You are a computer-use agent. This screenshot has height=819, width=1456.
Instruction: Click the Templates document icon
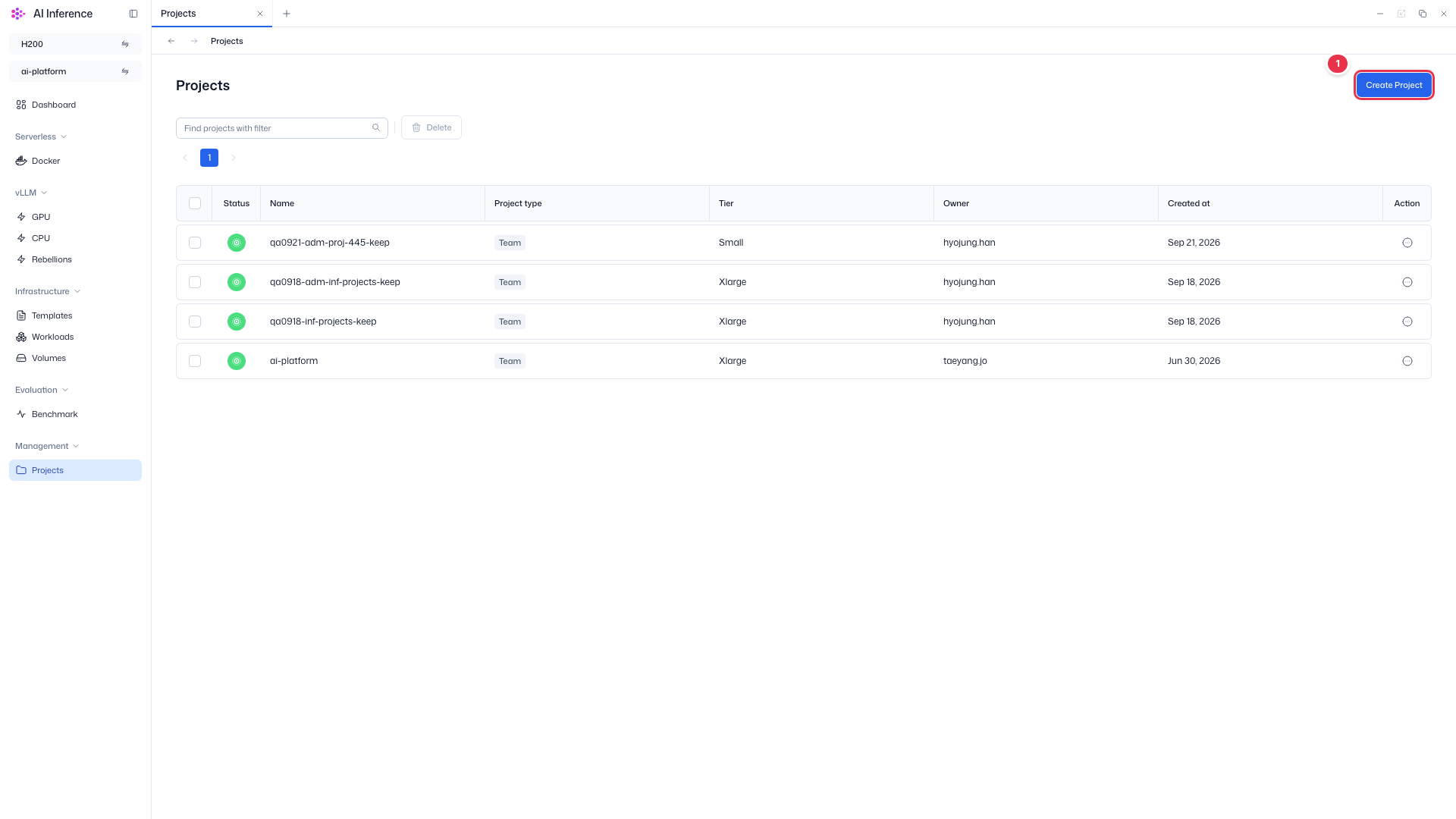coord(21,315)
